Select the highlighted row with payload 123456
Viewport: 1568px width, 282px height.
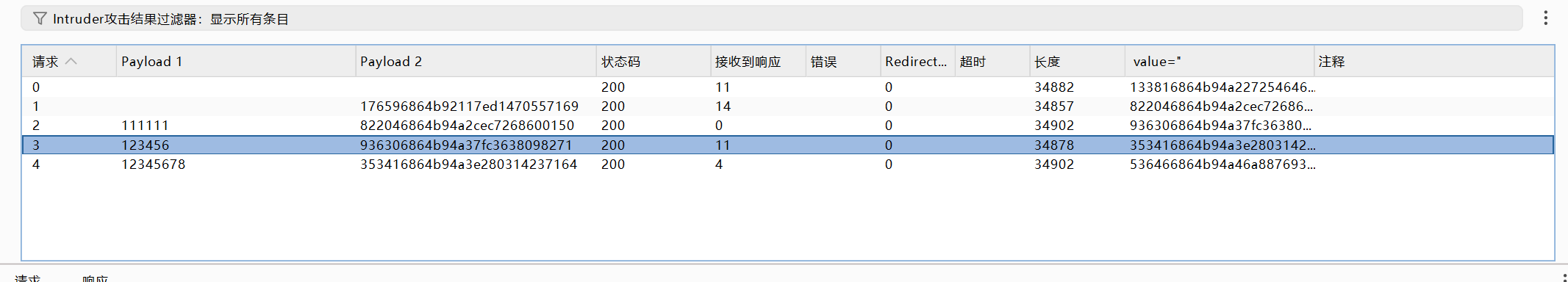pos(787,145)
